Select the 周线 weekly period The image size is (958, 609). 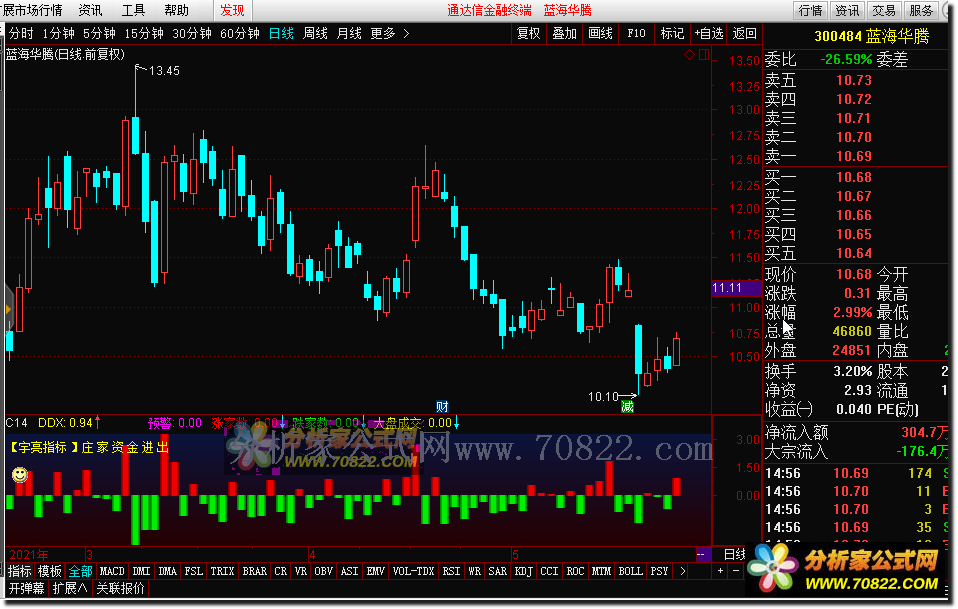pyautogui.click(x=315, y=34)
